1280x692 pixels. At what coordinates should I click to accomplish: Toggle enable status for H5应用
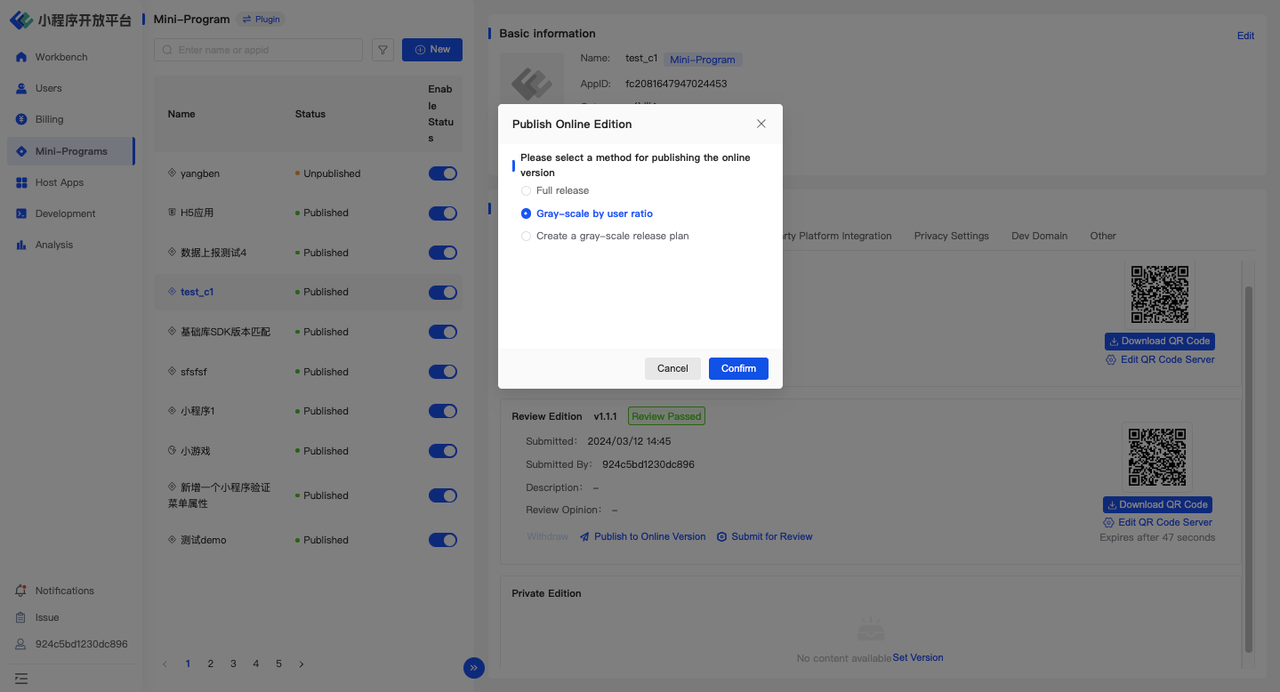tap(443, 213)
